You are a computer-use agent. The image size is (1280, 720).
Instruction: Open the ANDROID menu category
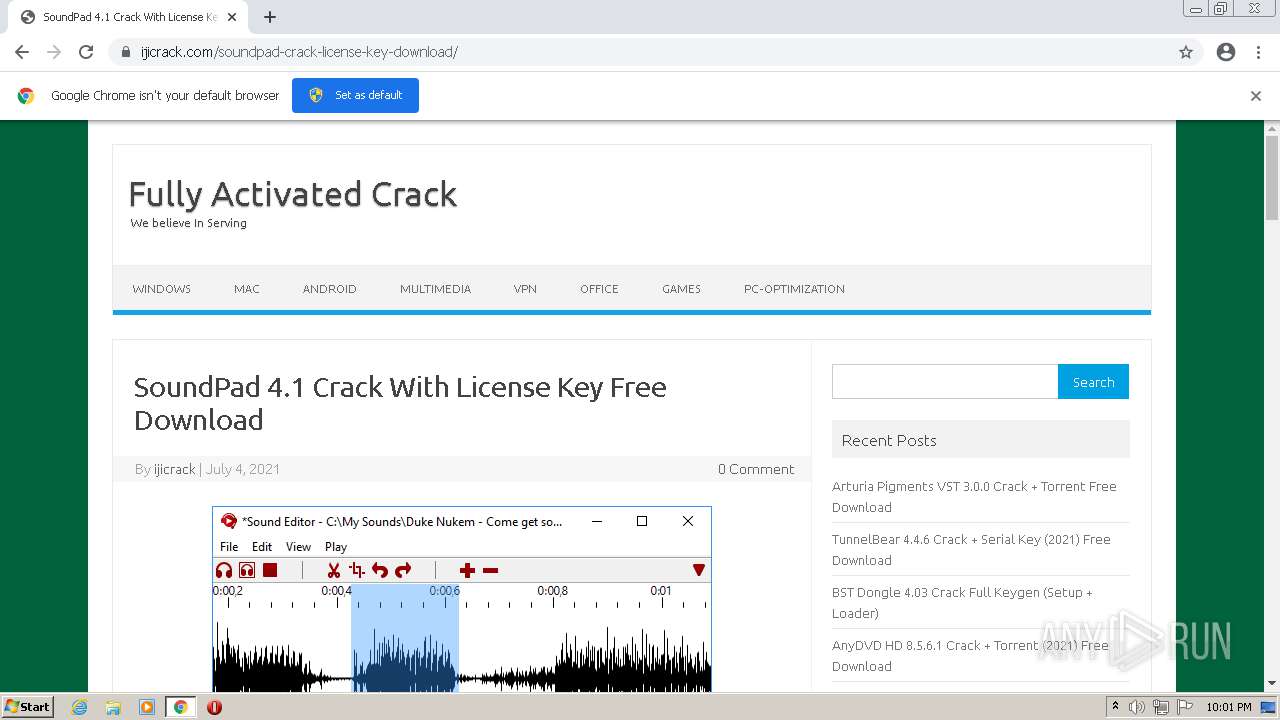click(x=329, y=289)
